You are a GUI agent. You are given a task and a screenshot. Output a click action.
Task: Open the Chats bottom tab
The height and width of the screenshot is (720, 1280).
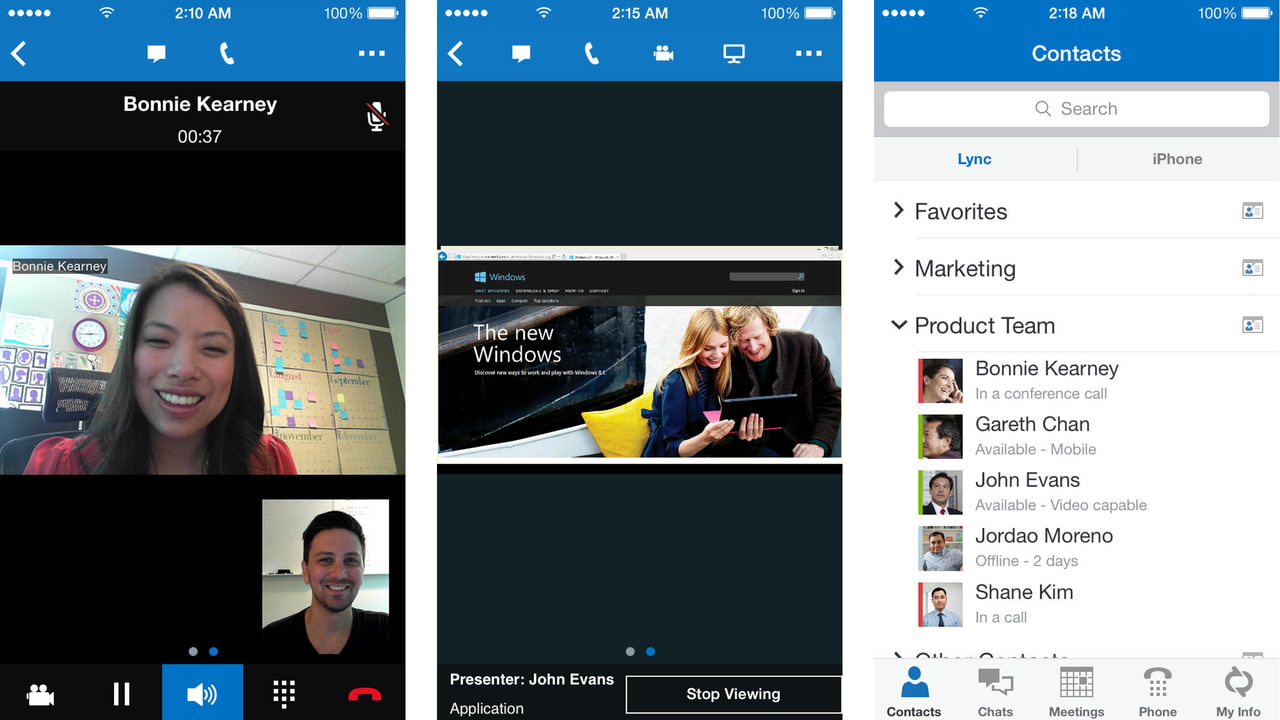[995, 692]
